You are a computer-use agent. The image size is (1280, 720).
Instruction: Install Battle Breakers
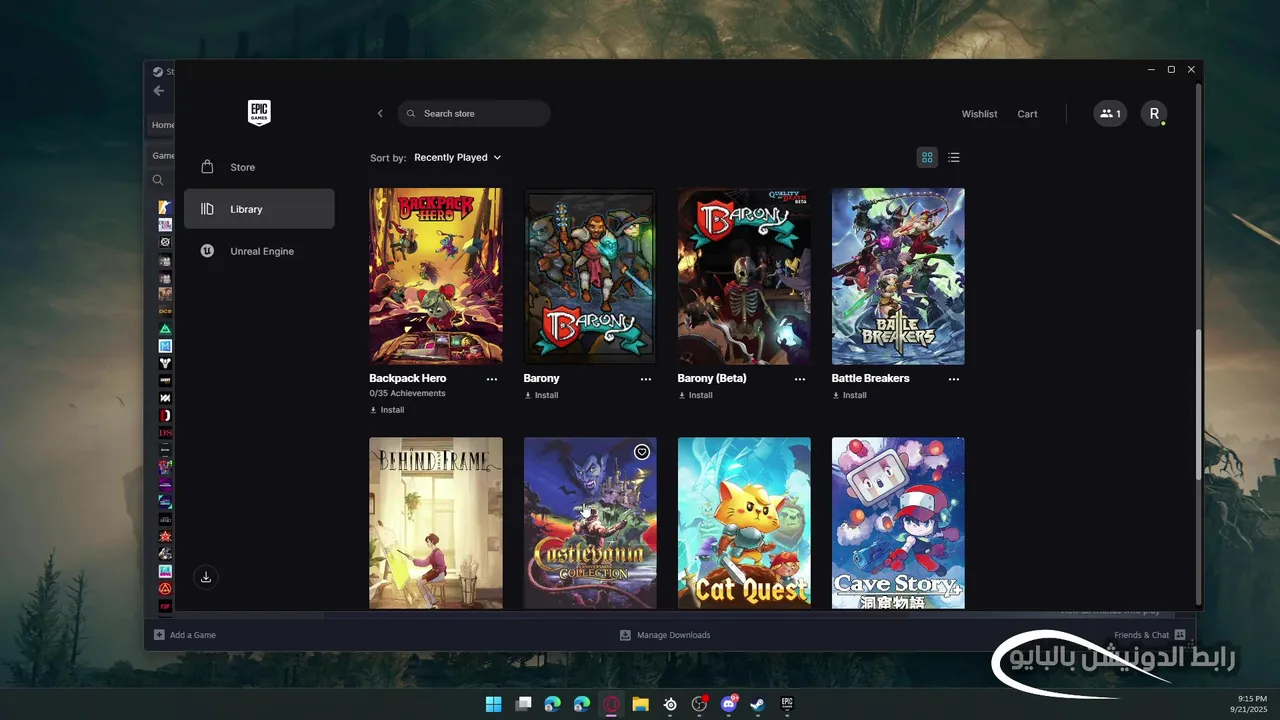[x=849, y=395]
